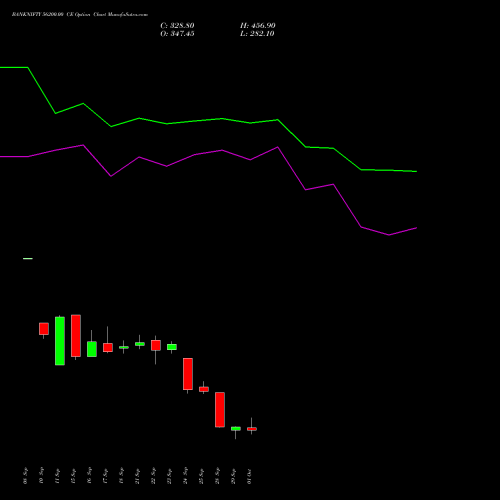
Task: Click the small green candle above 29 Sep
Action: tap(236, 429)
